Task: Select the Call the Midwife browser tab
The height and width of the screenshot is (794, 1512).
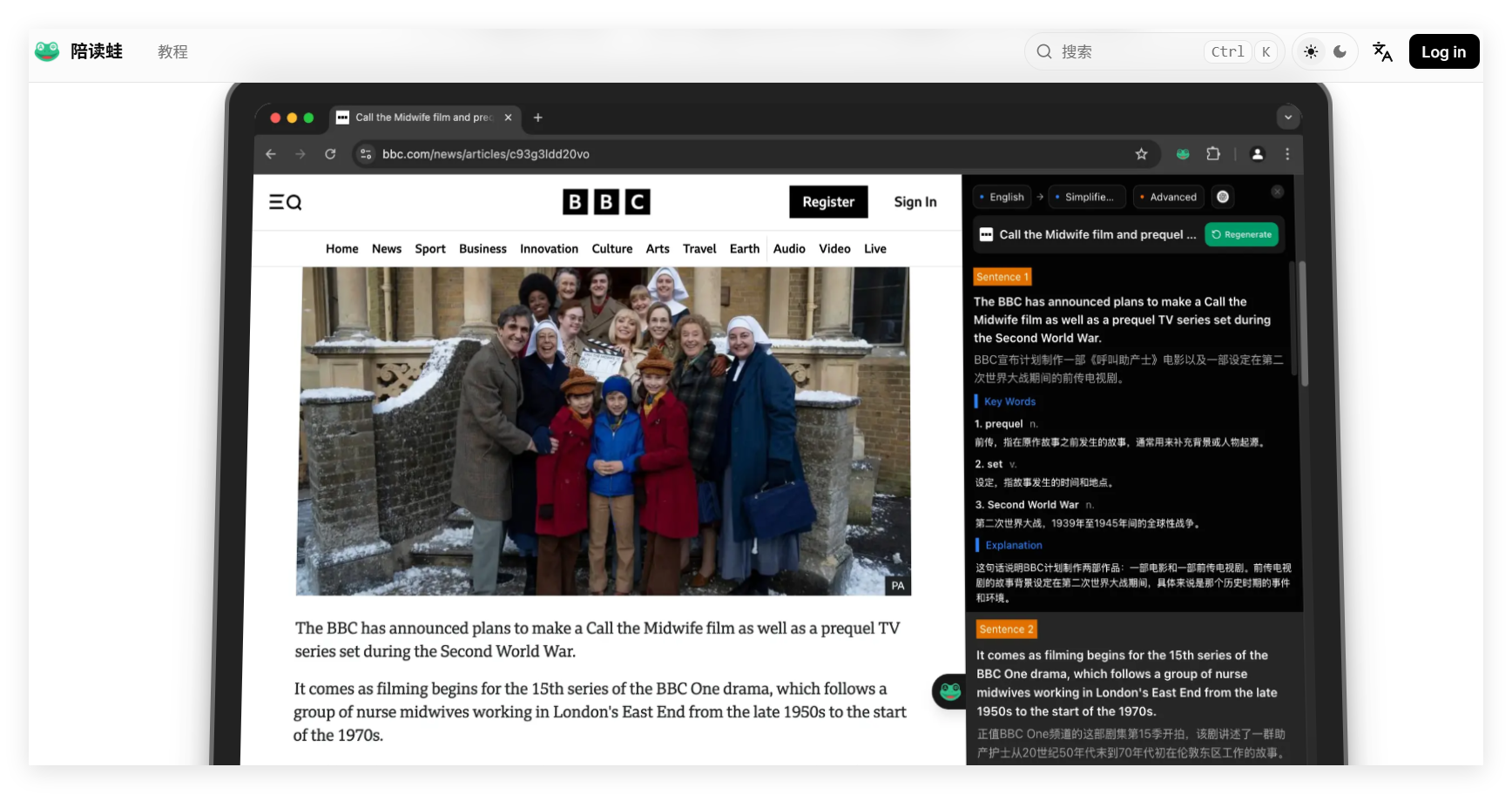Action: point(422,118)
